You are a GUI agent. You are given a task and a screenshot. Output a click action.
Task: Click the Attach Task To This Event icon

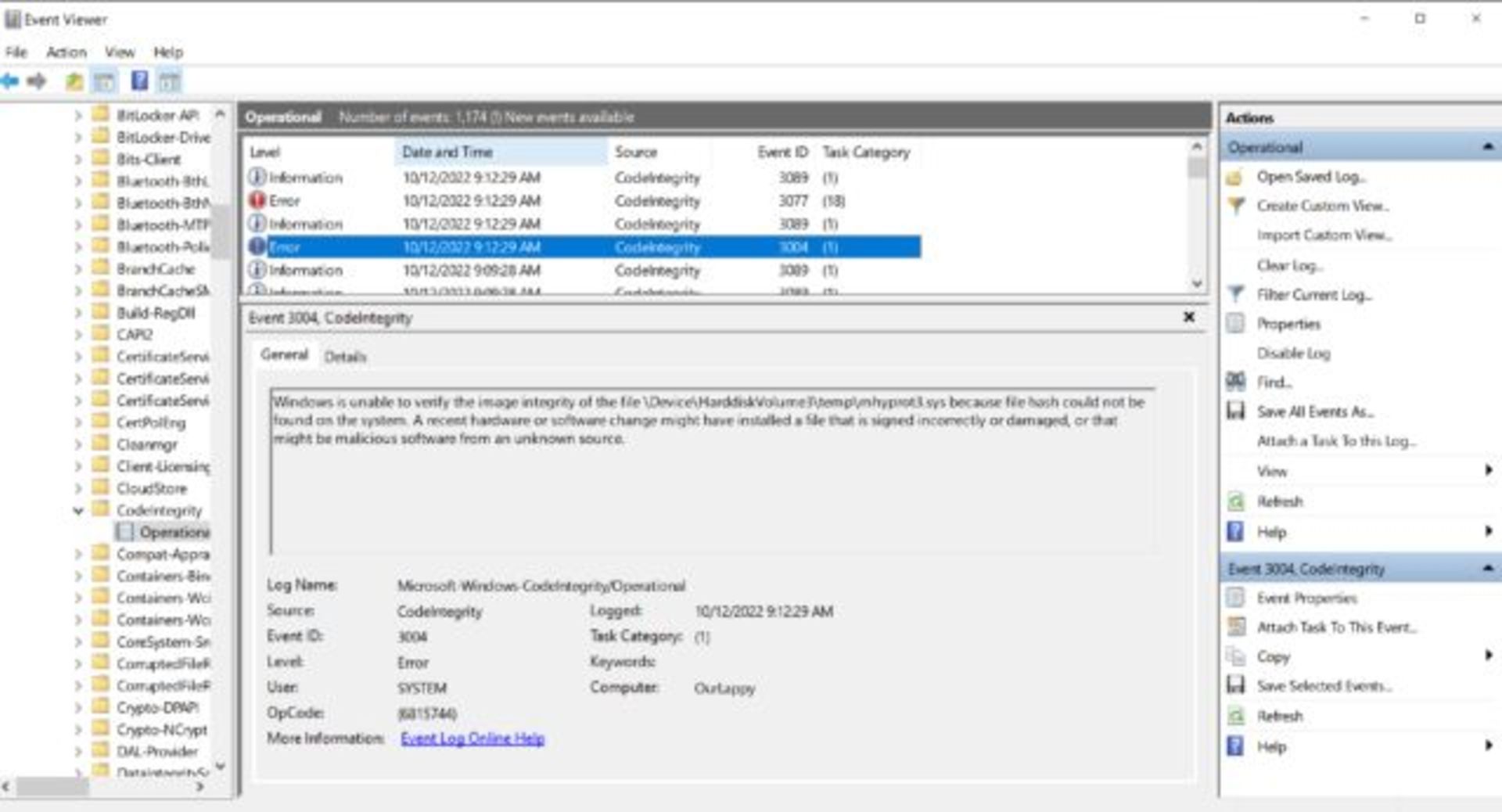click(1235, 627)
